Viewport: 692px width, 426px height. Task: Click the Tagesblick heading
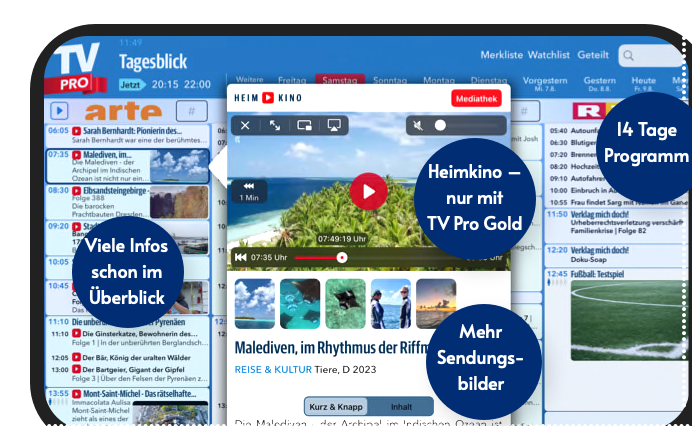pos(153,62)
